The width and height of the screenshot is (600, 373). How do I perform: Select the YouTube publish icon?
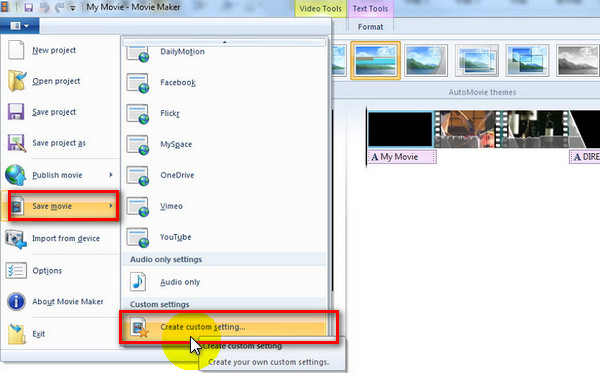click(138, 237)
